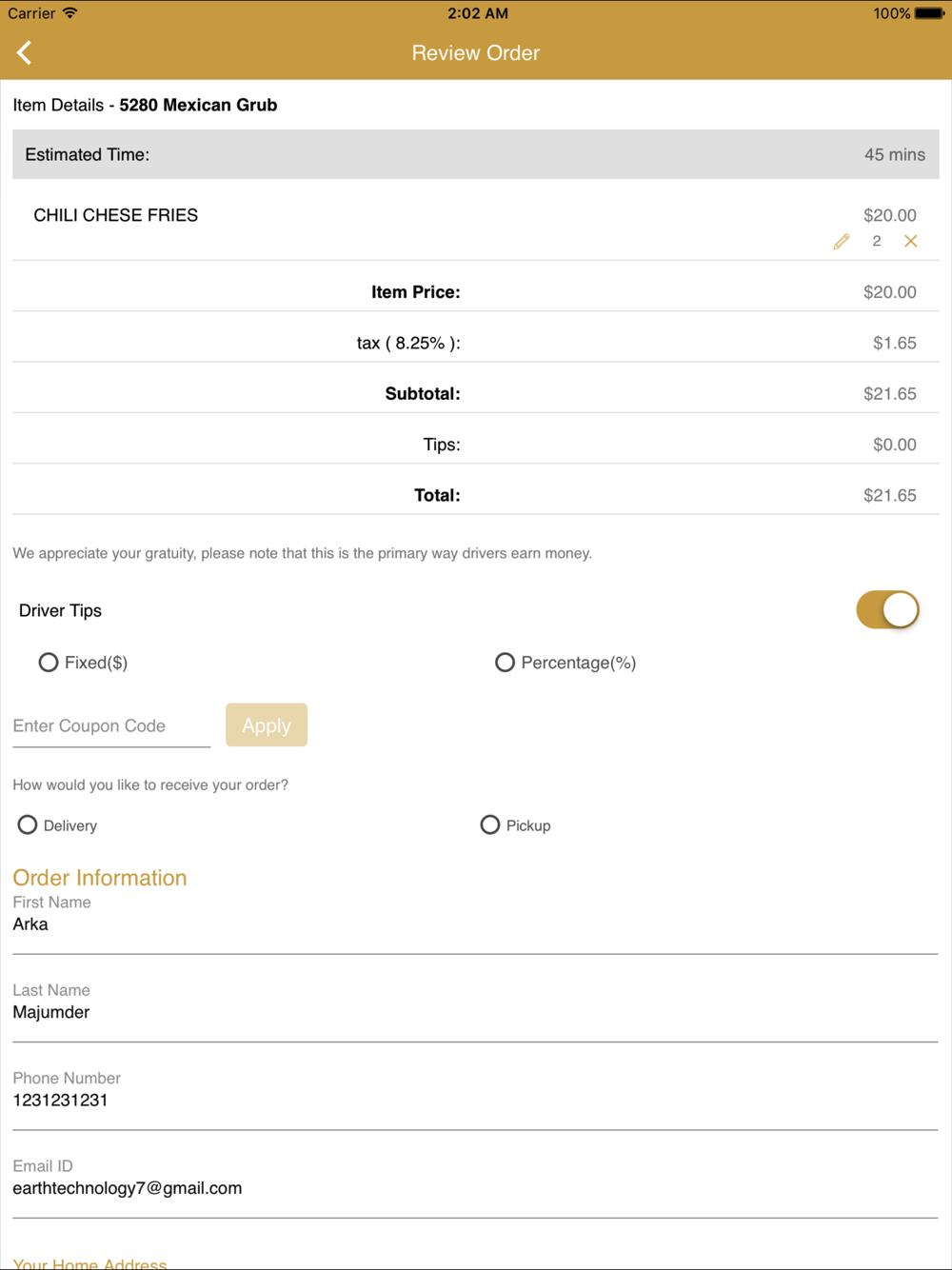Screen dimensions: 952x1270
Task: Edit the First Name field
Action: pyautogui.click(x=475, y=924)
